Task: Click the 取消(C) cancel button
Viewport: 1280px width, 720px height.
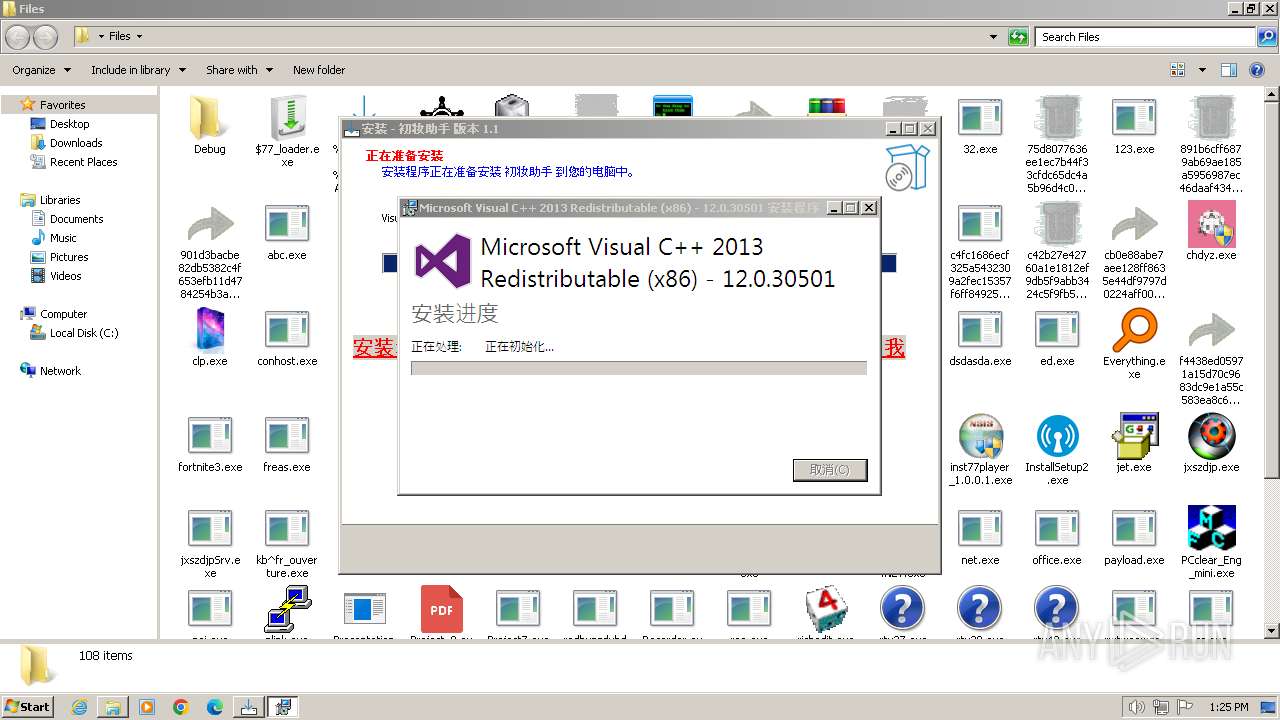Action: pyautogui.click(x=830, y=470)
